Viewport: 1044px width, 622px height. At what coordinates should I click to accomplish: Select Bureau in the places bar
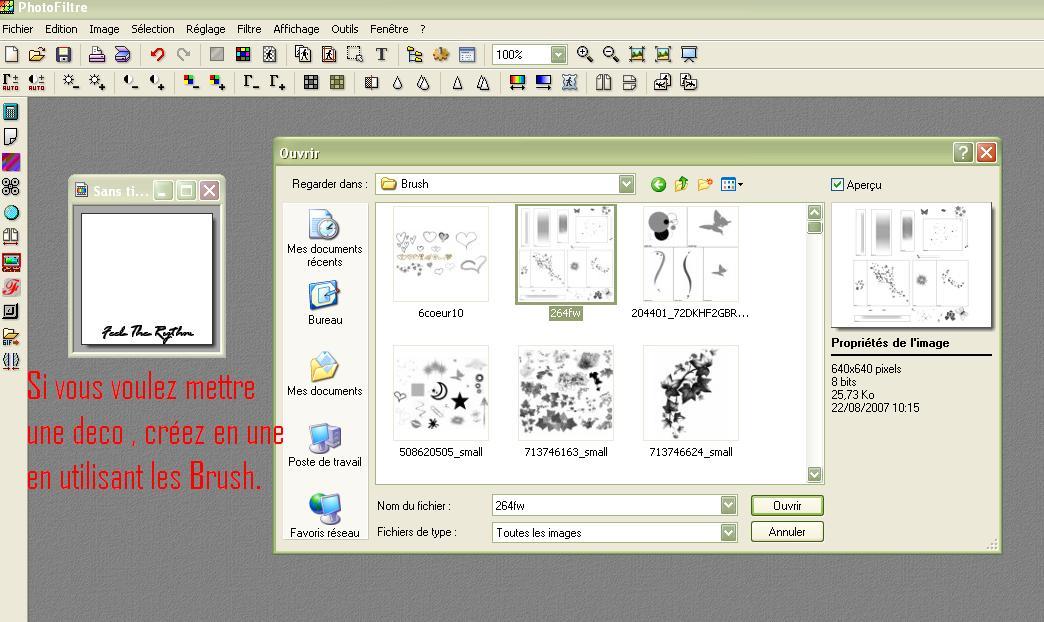[325, 303]
